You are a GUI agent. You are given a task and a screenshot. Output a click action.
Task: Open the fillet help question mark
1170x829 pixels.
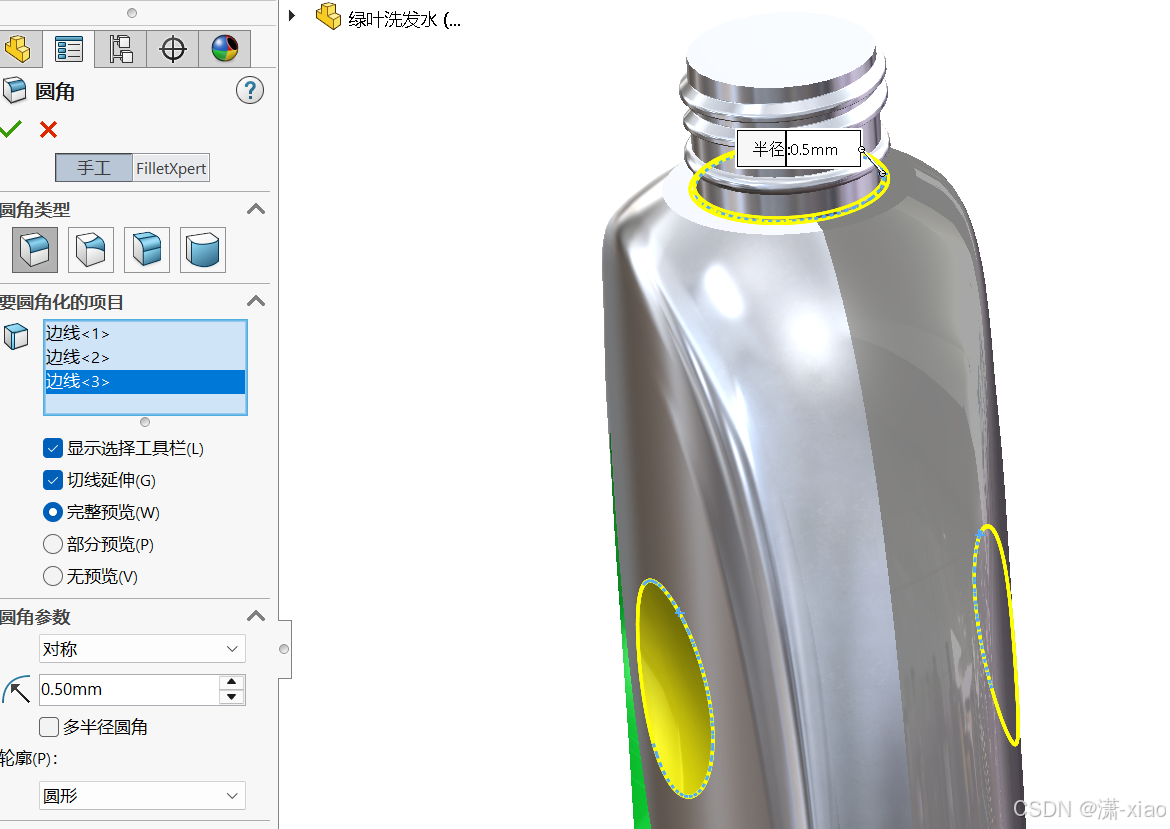point(250,90)
